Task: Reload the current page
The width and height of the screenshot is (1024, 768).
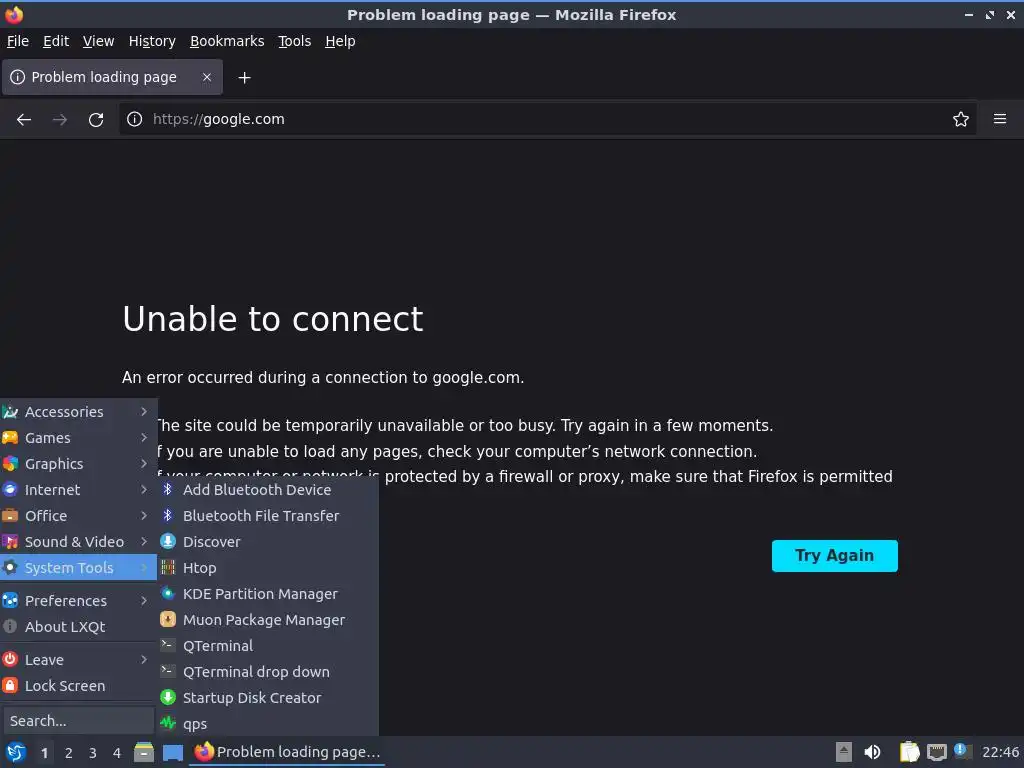Action: (96, 120)
